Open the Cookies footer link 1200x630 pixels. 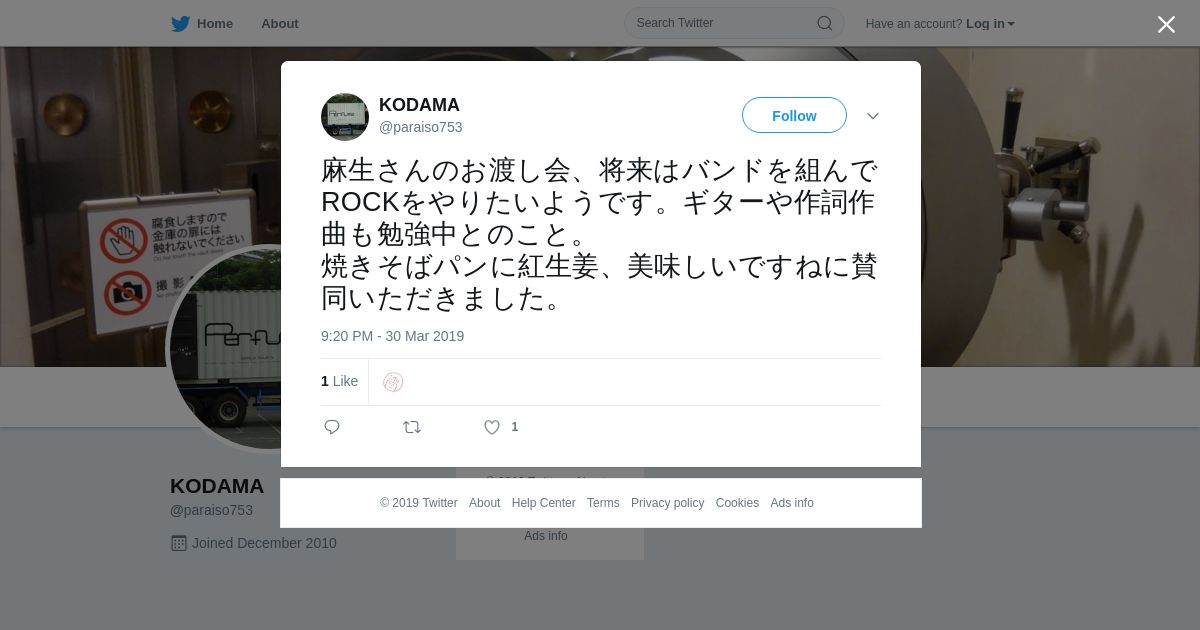coord(737,503)
